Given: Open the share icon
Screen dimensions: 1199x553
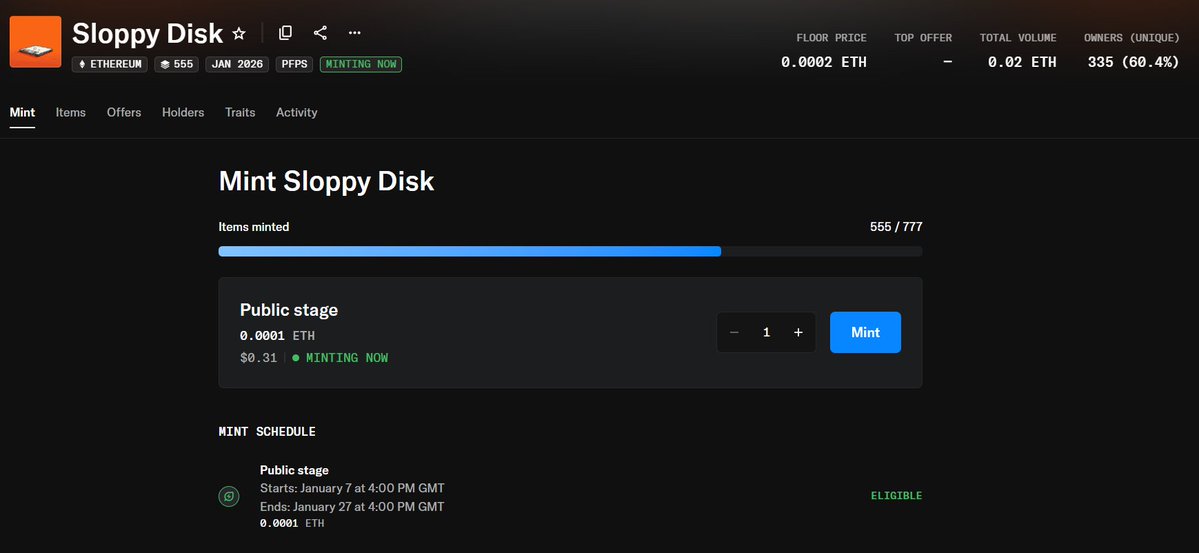Looking at the screenshot, I should [320, 32].
